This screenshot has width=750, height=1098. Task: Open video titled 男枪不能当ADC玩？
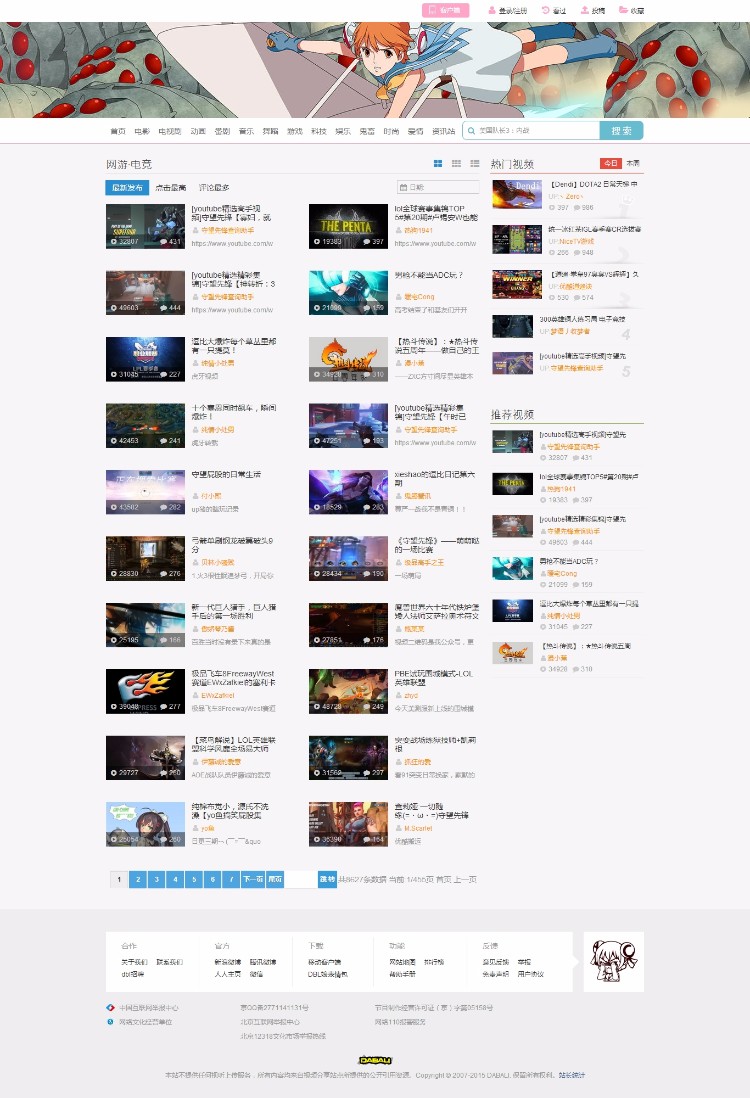(x=429, y=275)
